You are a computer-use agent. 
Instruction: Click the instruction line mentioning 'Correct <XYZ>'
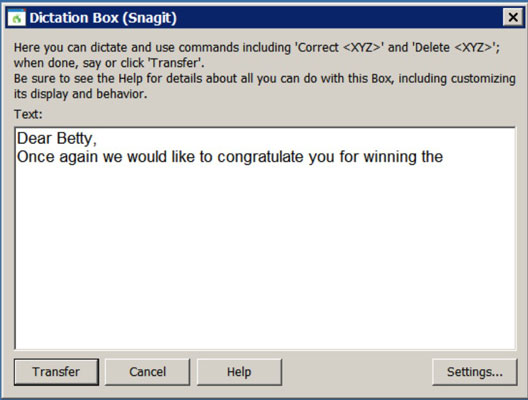pos(257,47)
